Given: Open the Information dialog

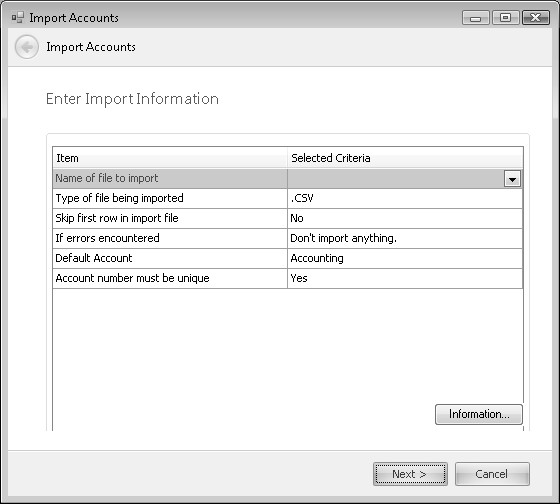Looking at the screenshot, I should (479, 414).
